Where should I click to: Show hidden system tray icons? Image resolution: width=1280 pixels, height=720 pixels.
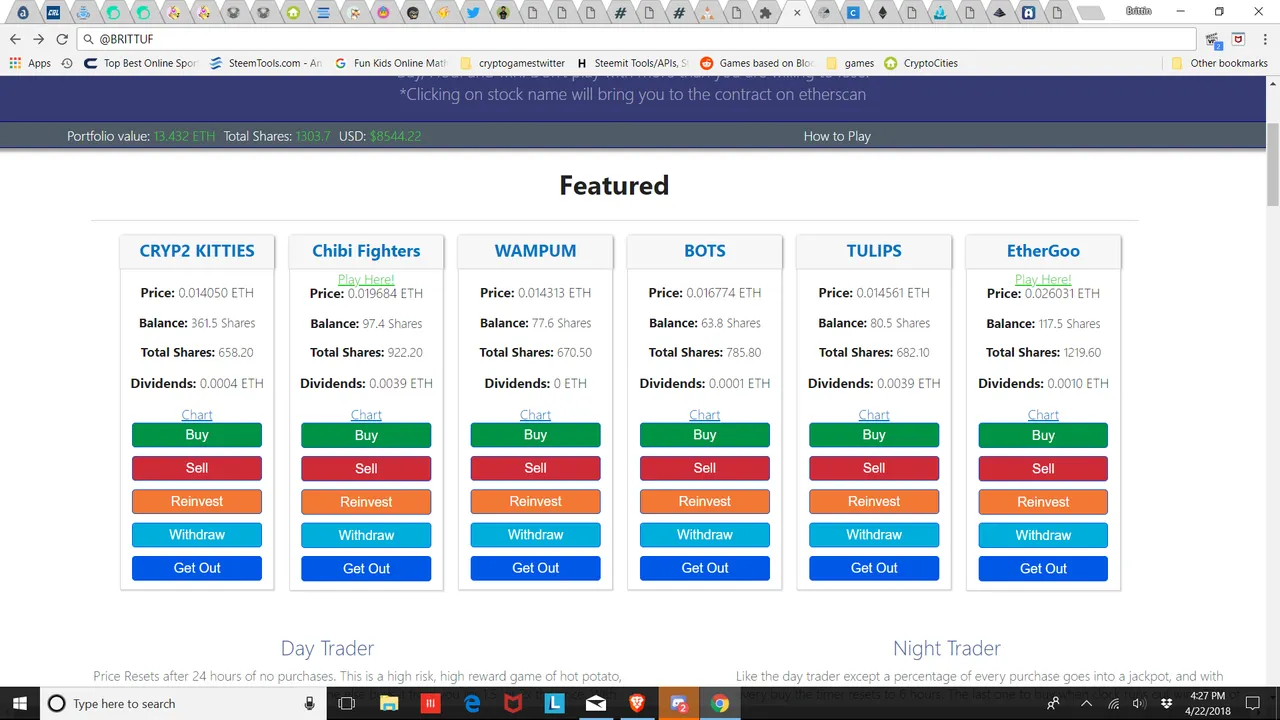[x=1086, y=703]
